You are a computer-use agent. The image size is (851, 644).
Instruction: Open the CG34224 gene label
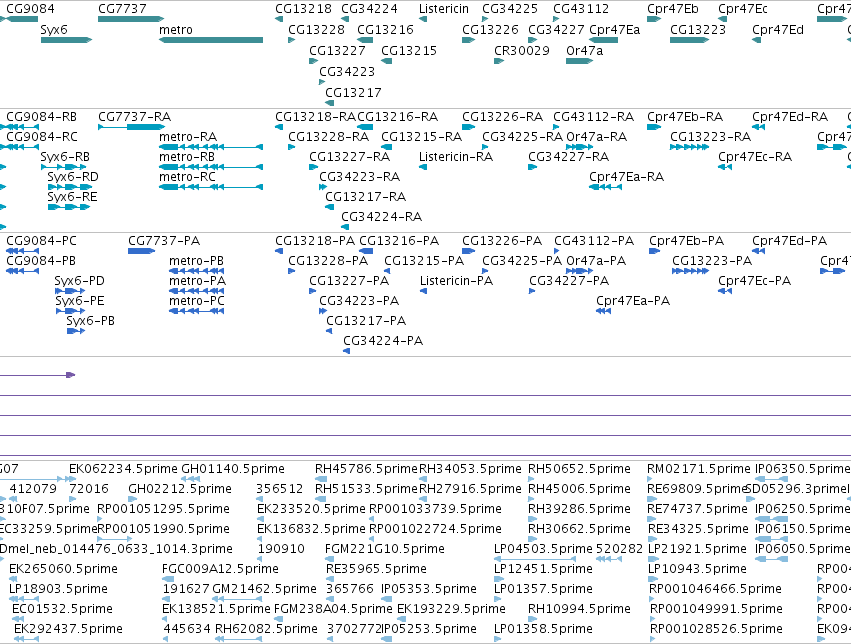click(369, 9)
